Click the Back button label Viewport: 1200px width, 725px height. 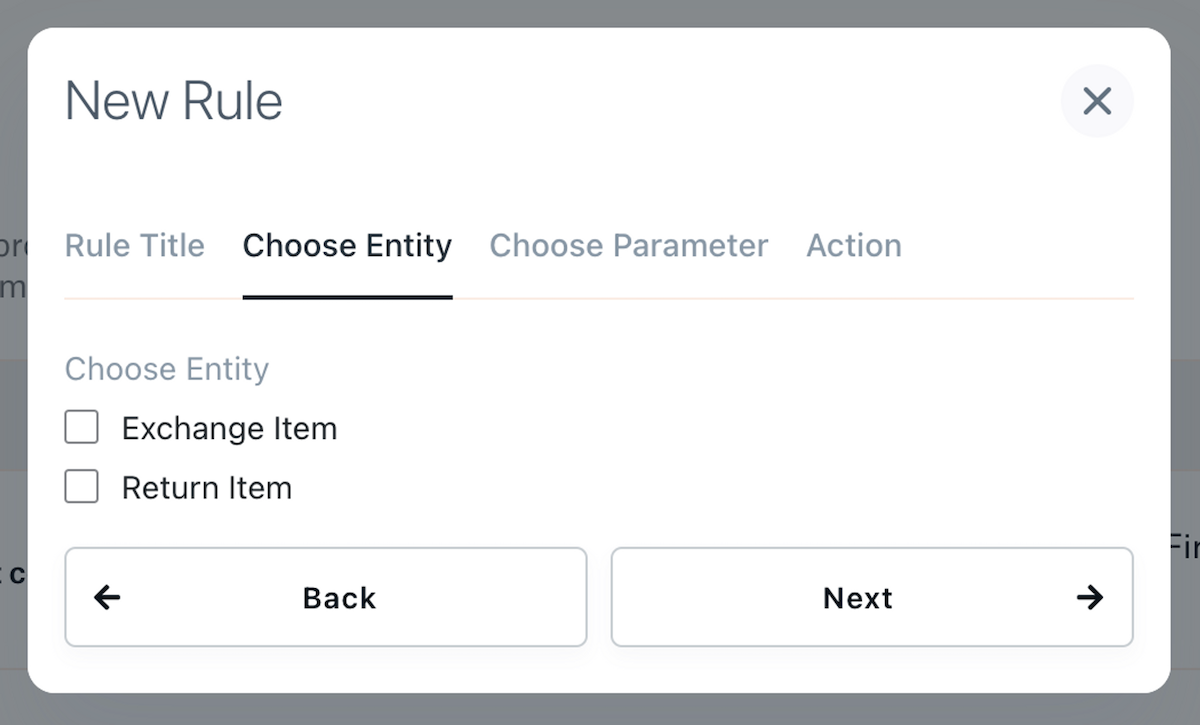click(339, 598)
